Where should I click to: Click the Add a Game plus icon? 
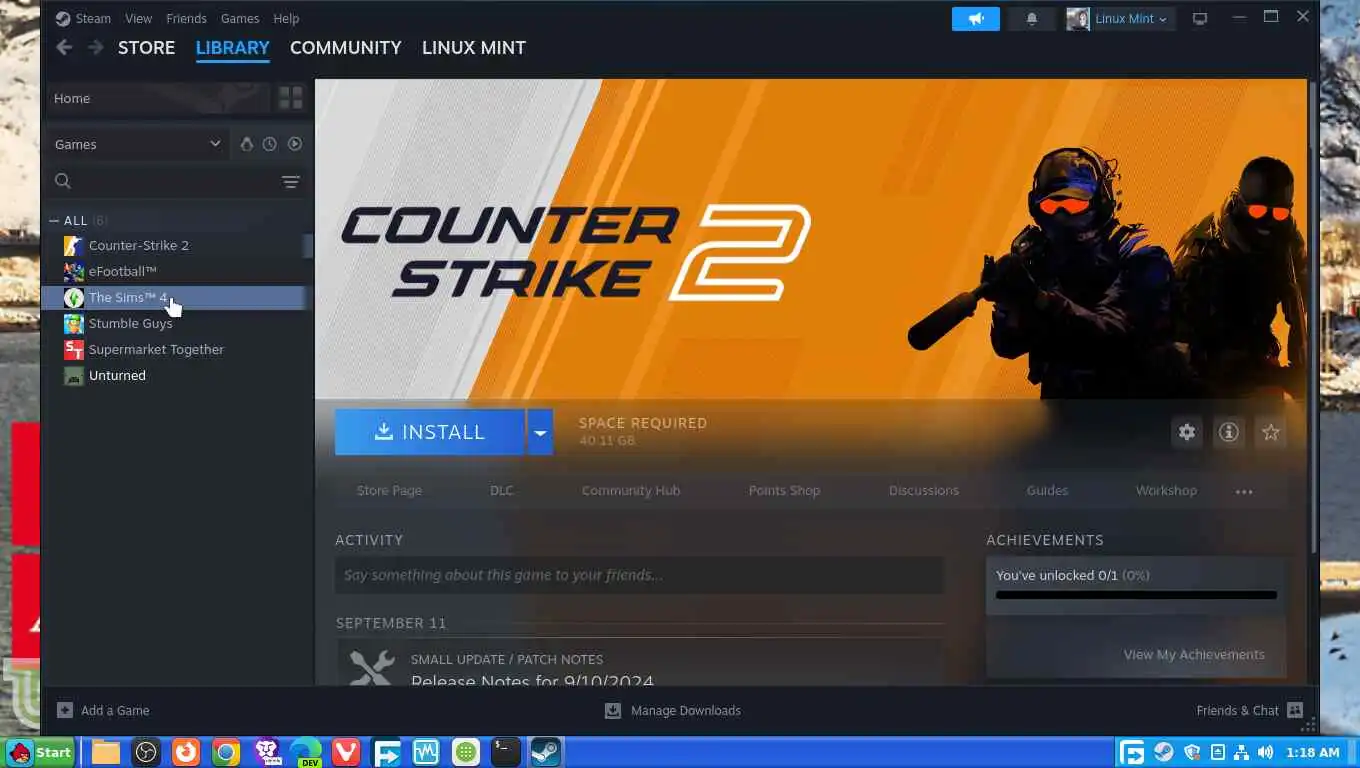(65, 710)
